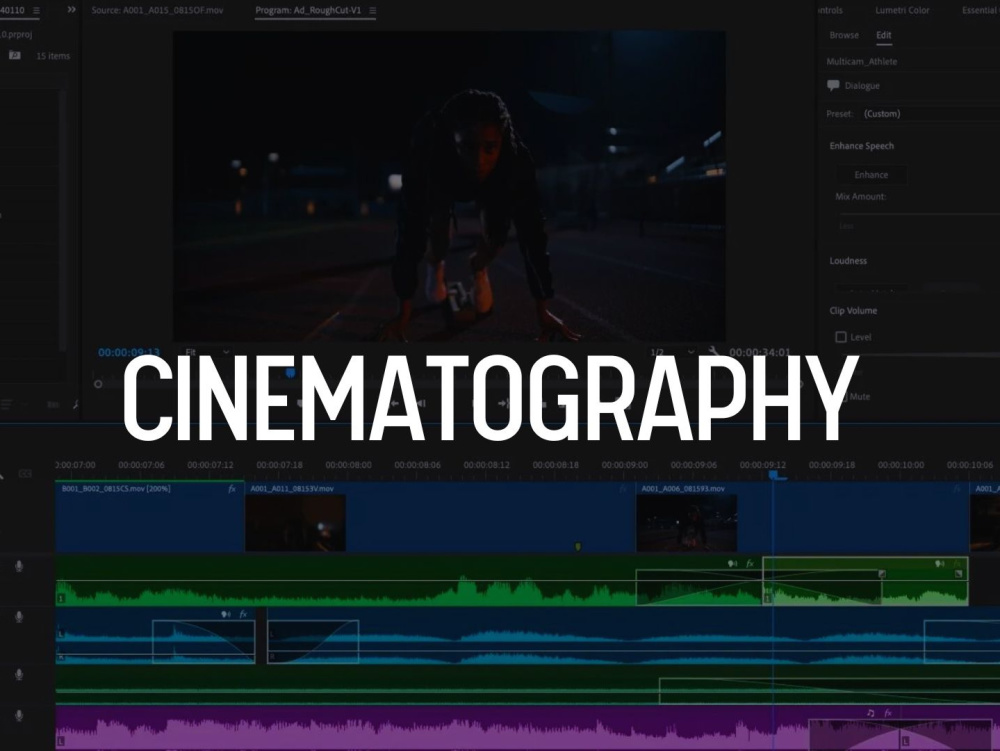Viewport: 1000px width, 751px height.
Task: Click the Mix Amount: label
Action: pos(861,196)
